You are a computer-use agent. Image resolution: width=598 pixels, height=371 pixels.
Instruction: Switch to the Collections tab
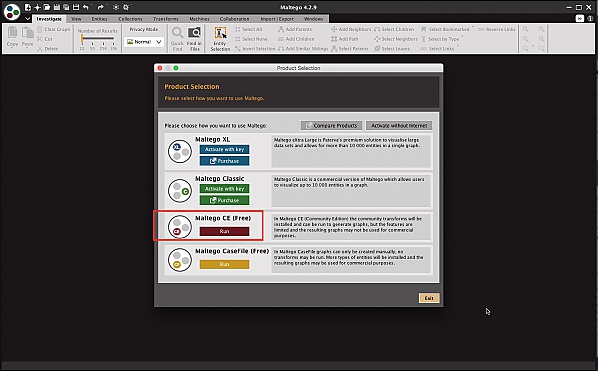(x=130, y=19)
